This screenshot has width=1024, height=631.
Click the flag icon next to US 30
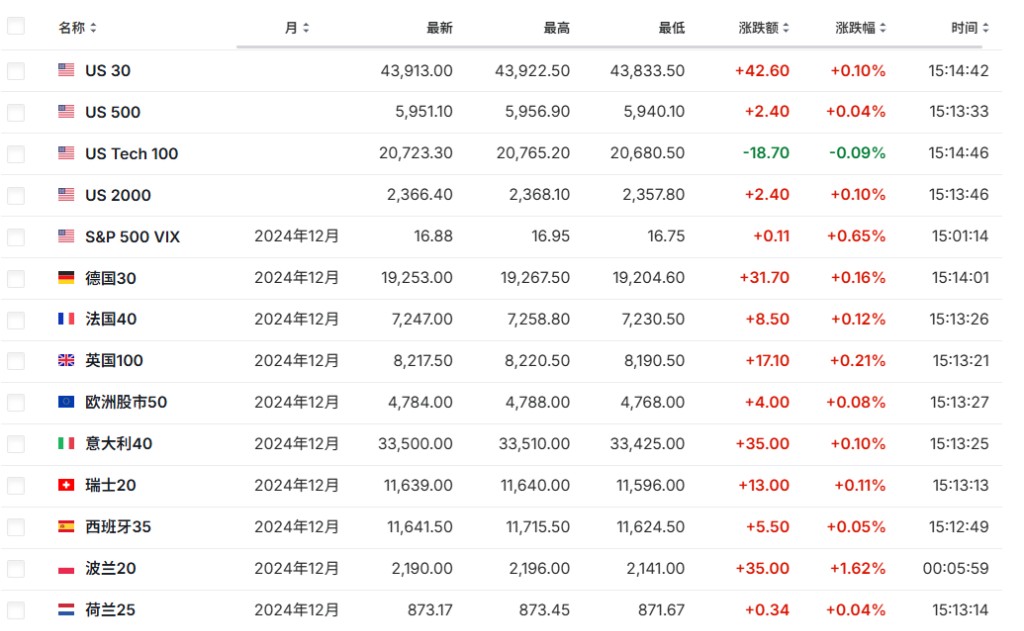point(66,70)
